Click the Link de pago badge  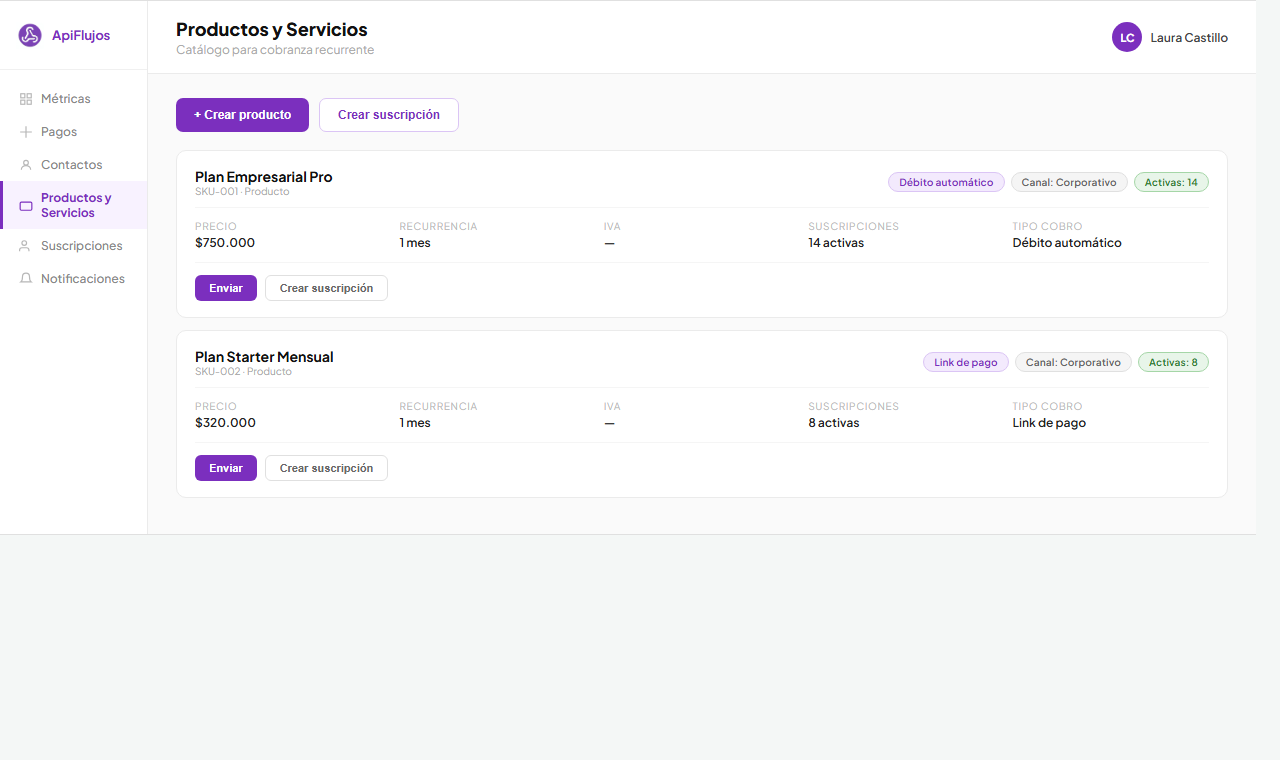click(x=965, y=362)
